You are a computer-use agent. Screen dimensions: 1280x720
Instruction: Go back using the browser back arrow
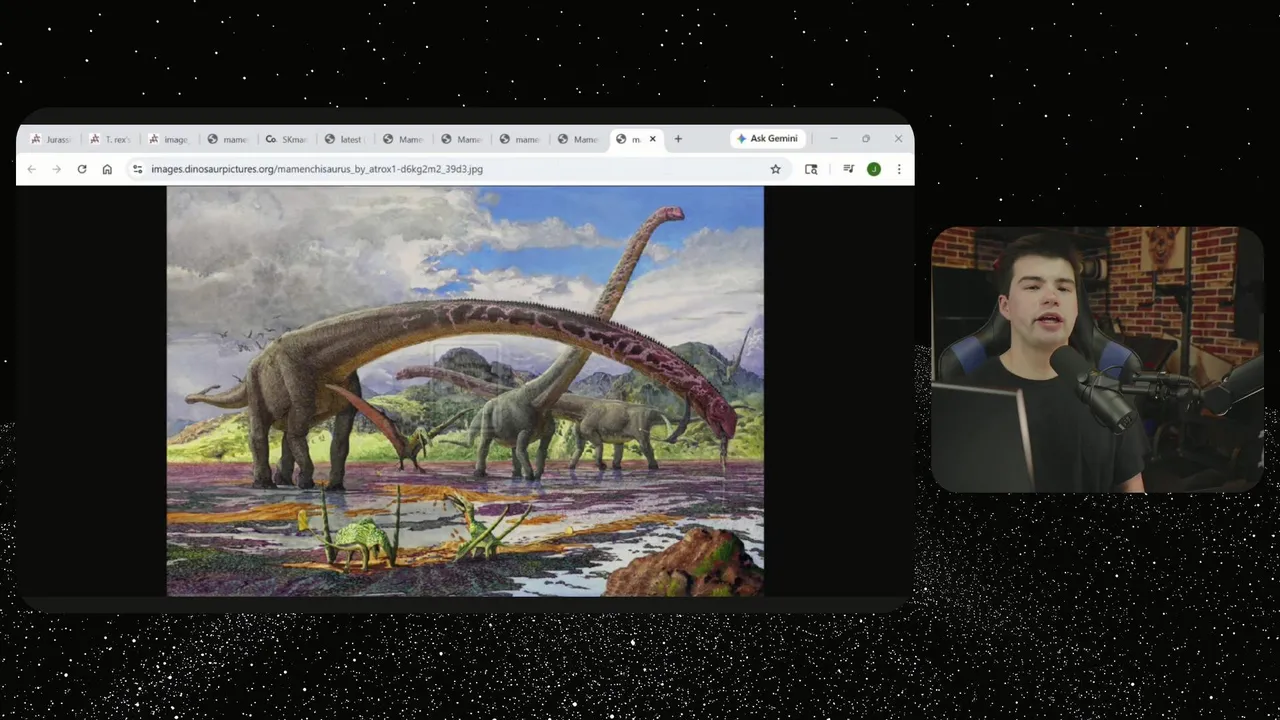[32, 169]
